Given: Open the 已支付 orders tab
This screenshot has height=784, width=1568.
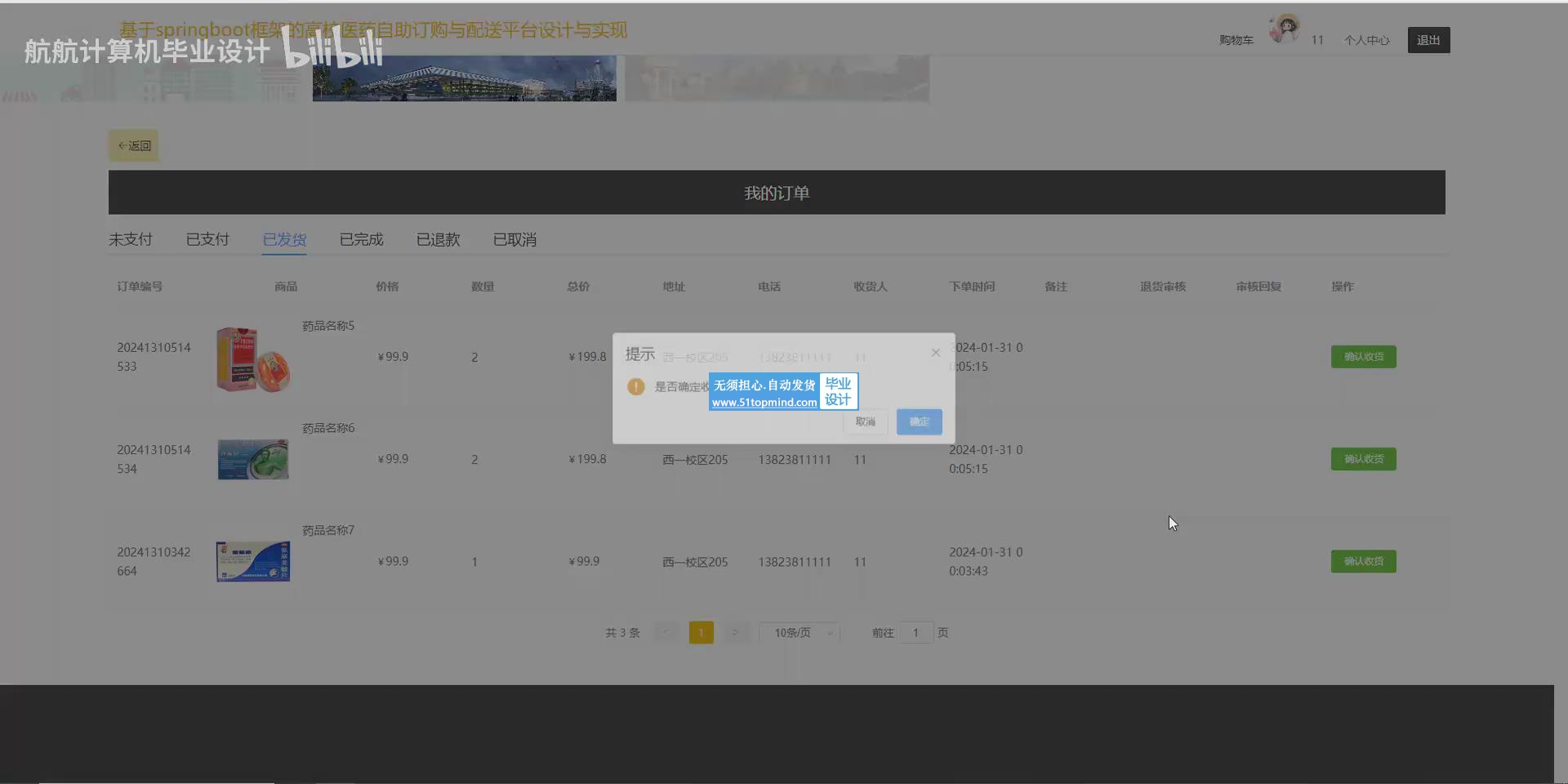Looking at the screenshot, I should pyautogui.click(x=207, y=239).
